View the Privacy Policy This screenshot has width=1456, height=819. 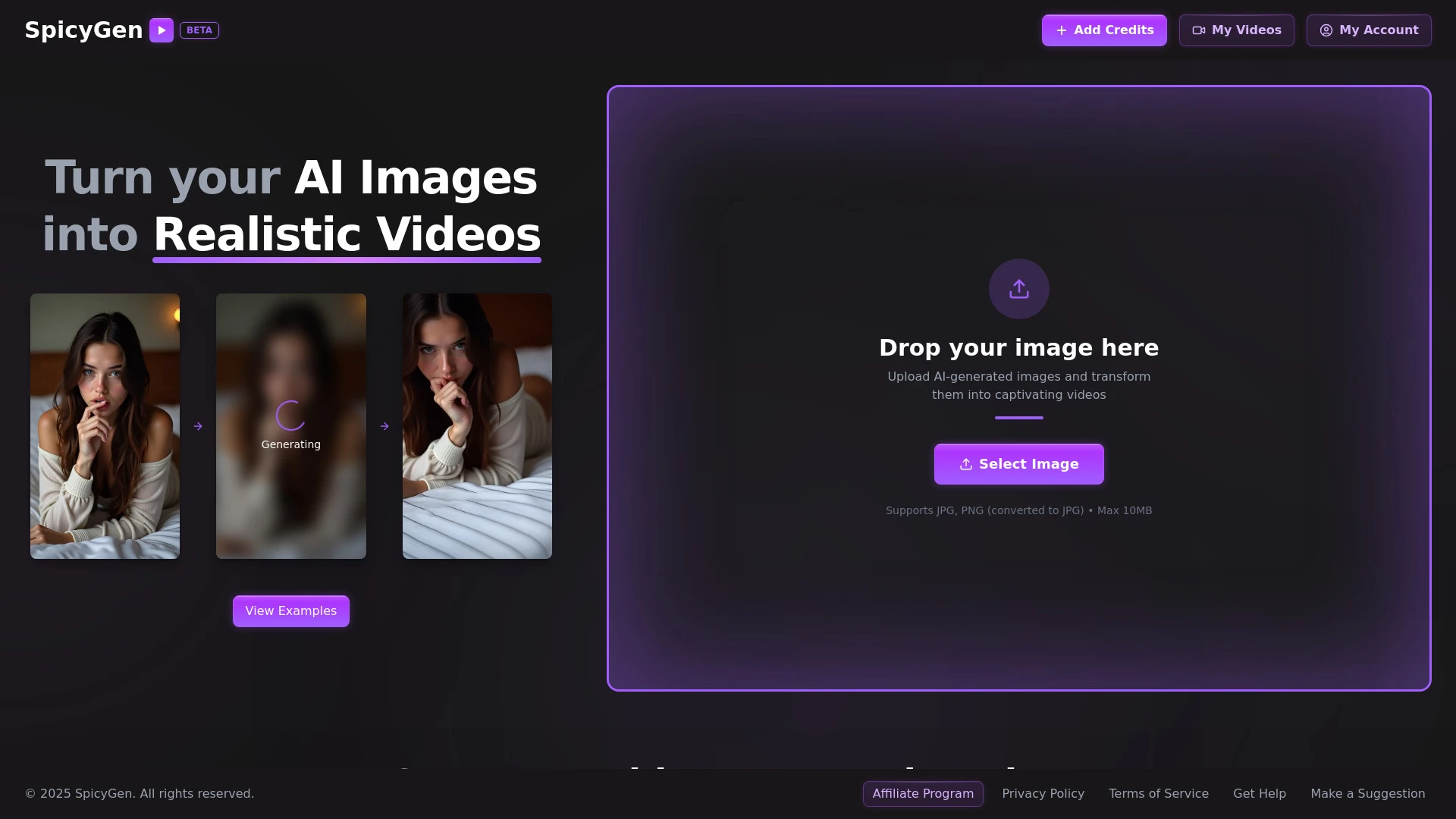coord(1043,793)
